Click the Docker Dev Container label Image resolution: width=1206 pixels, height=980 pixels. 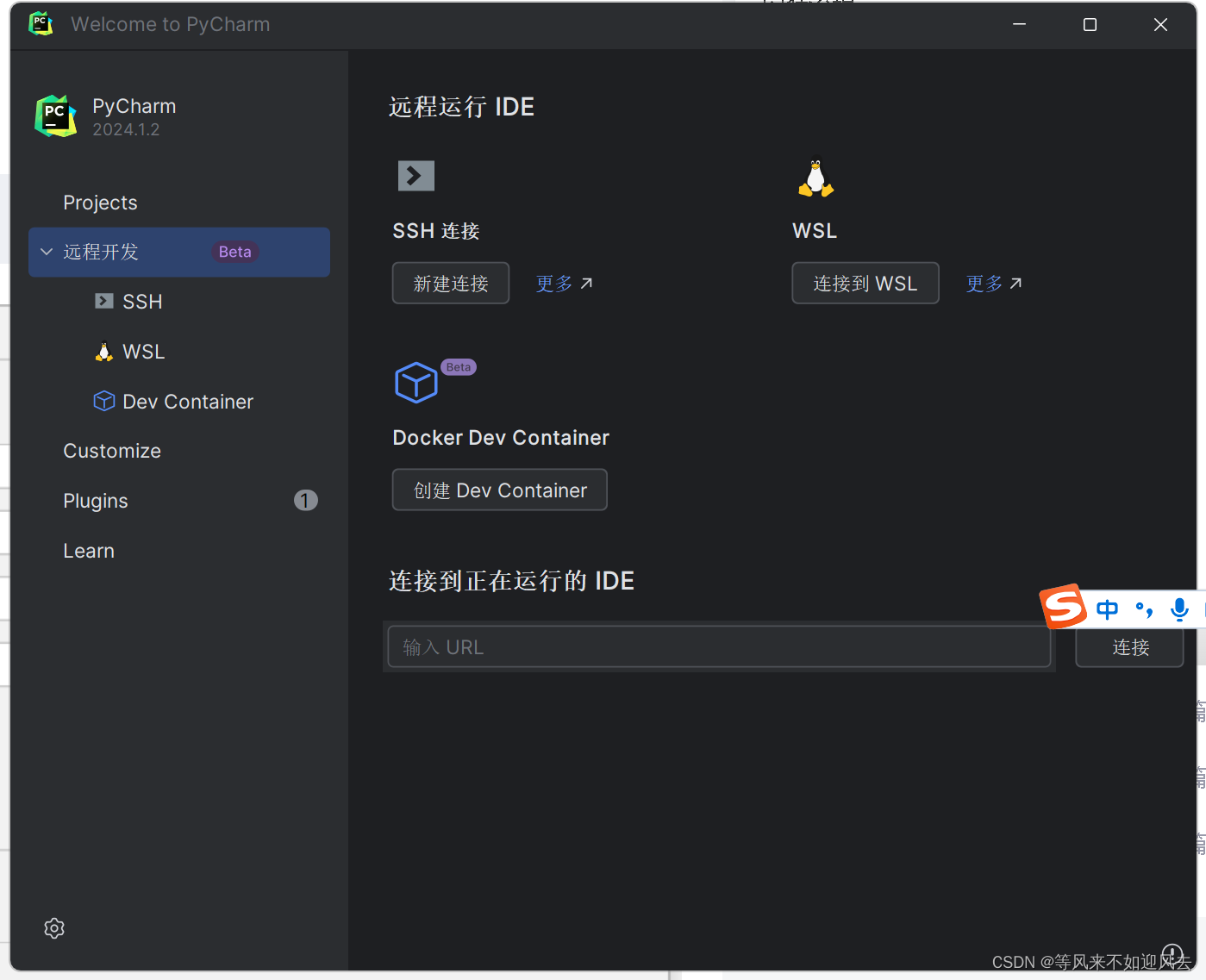[x=501, y=438]
